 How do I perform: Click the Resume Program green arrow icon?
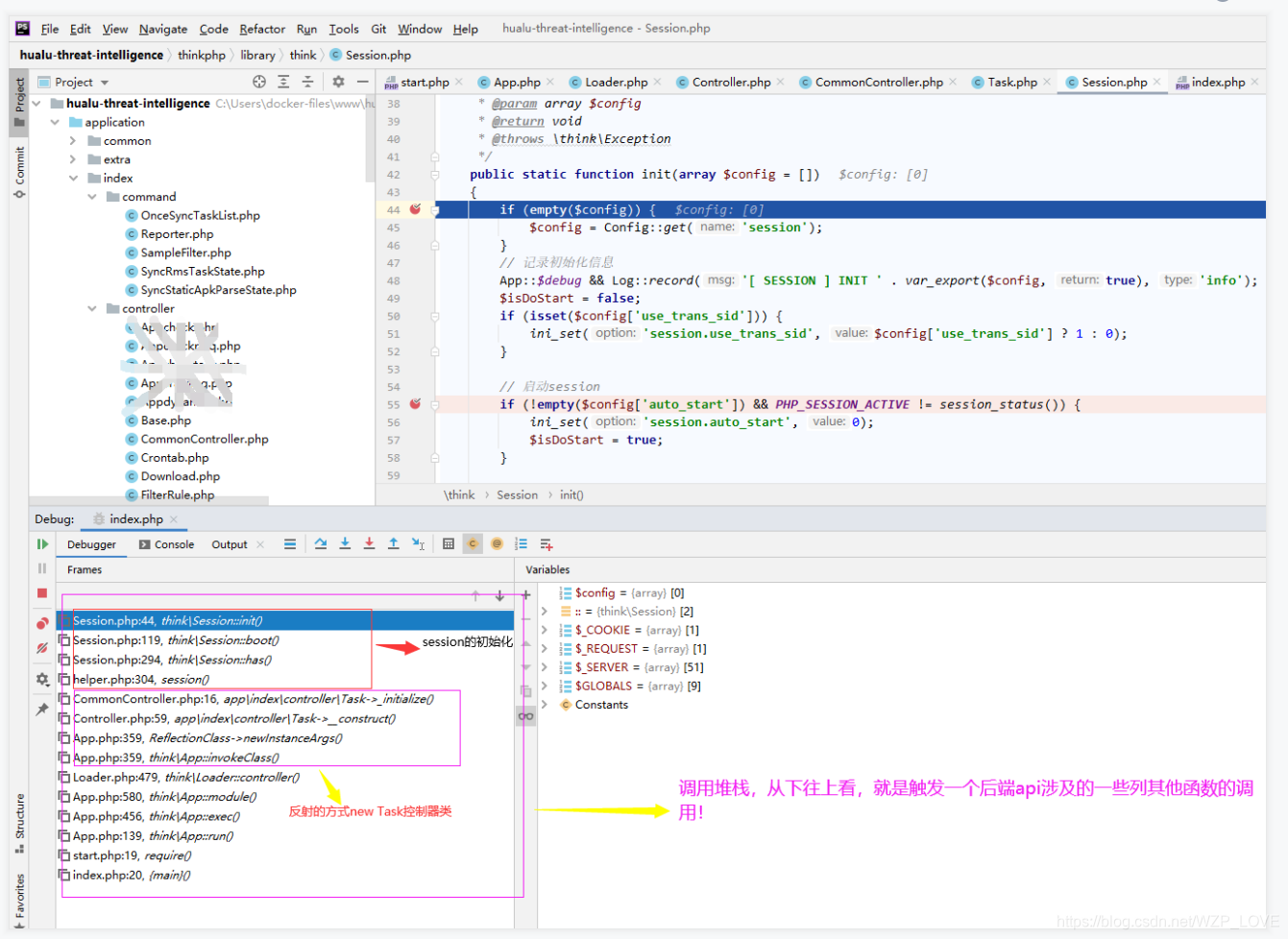tap(41, 543)
